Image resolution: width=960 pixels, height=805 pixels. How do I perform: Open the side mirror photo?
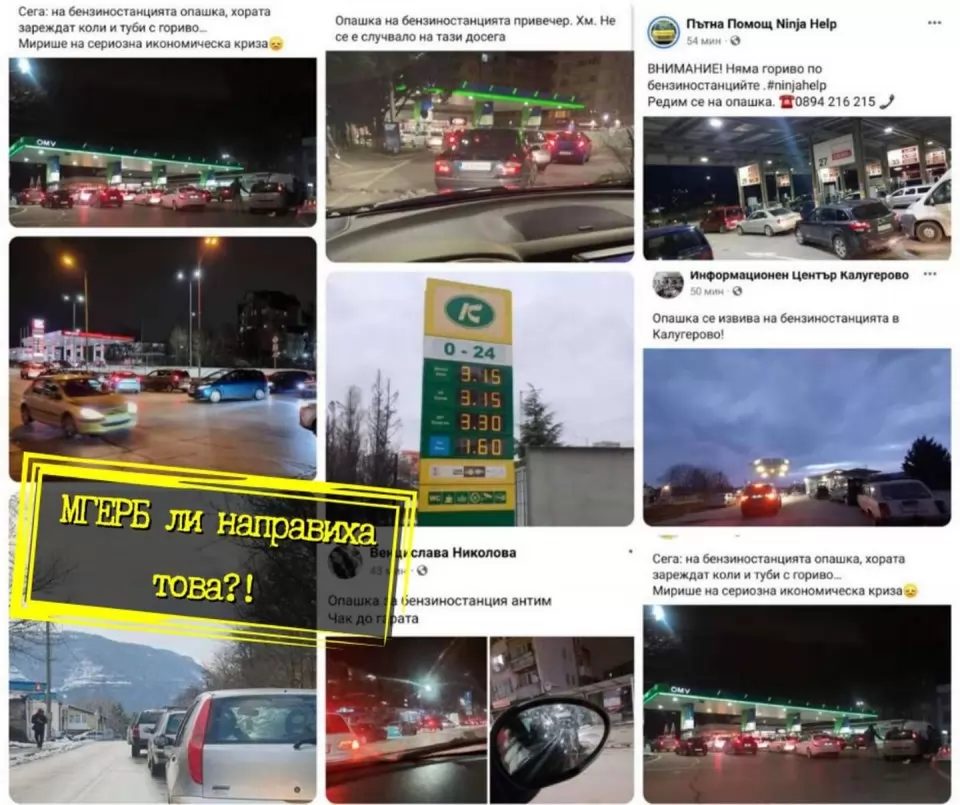click(x=562, y=720)
